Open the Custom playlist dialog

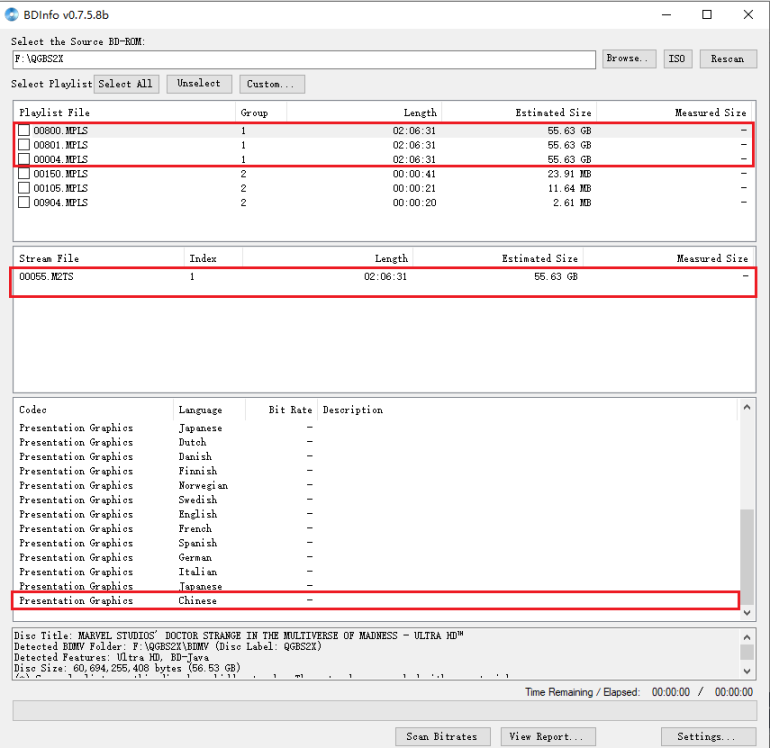(x=272, y=84)
